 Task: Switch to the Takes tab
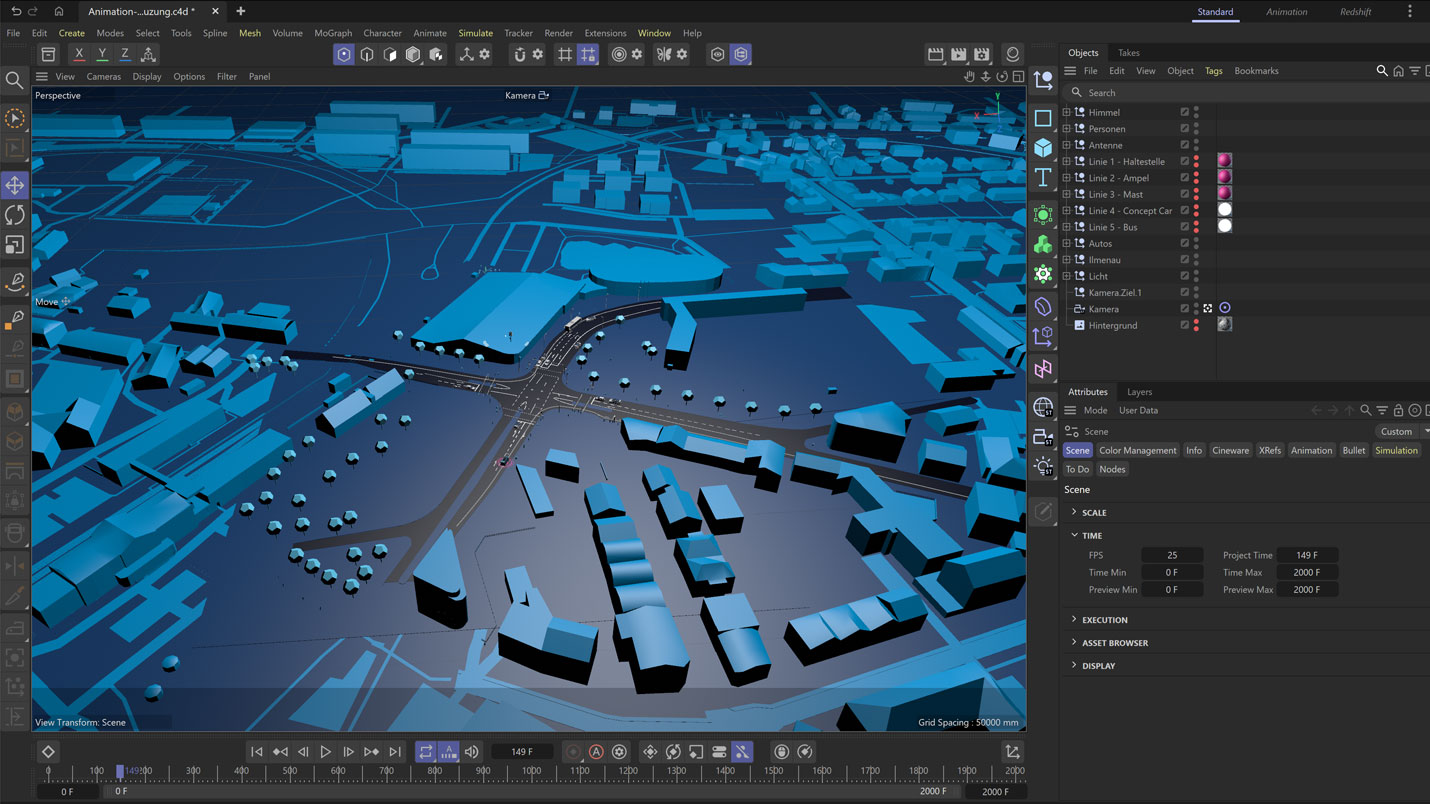coord(1129,53)
